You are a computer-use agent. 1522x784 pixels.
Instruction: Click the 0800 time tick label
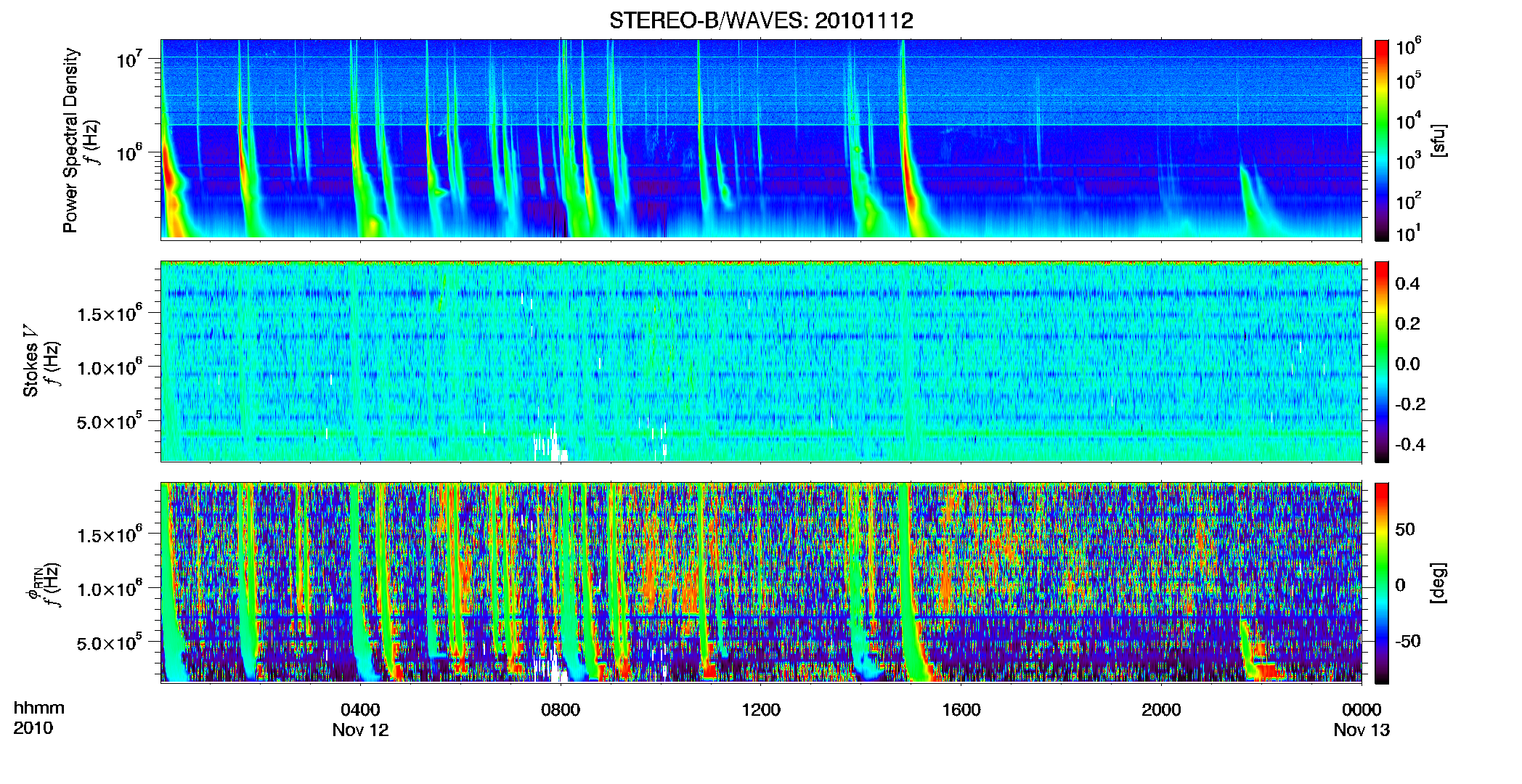pyautogui.click(x=561, y=710)
